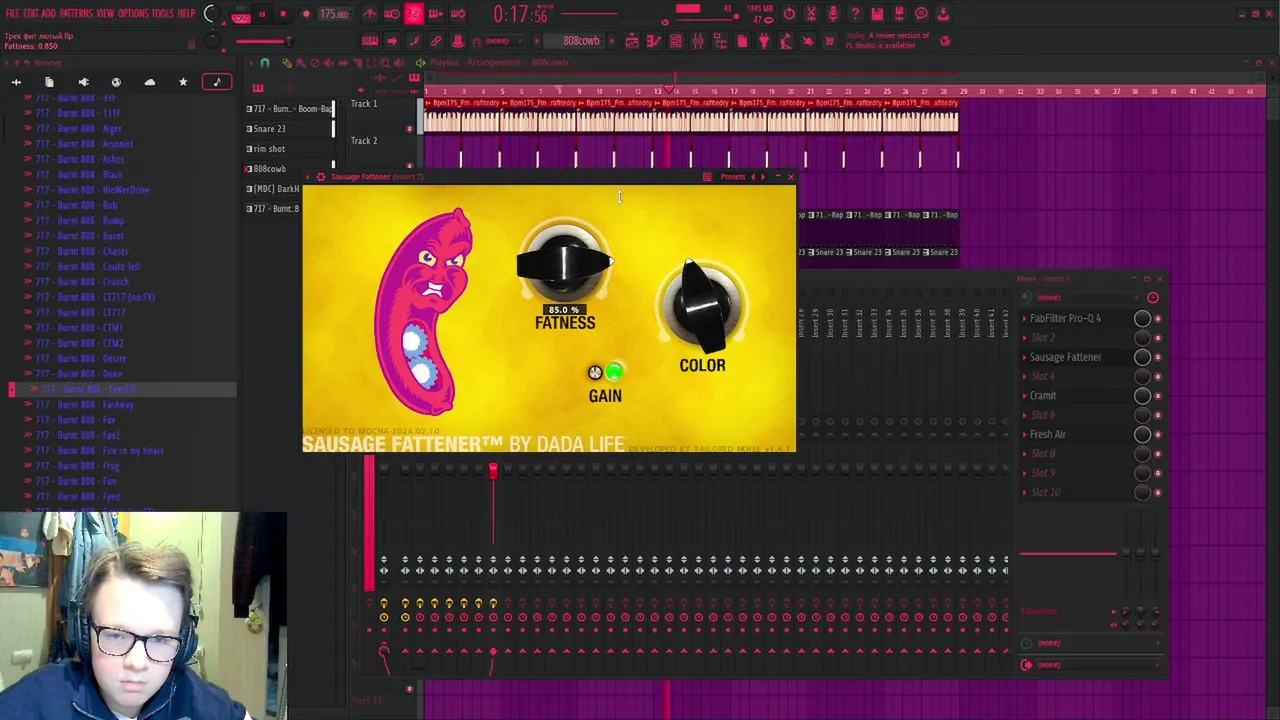1280x720 pixels.
Task: Open the Cramit plugin slot
Action: tap(1043, 396)
